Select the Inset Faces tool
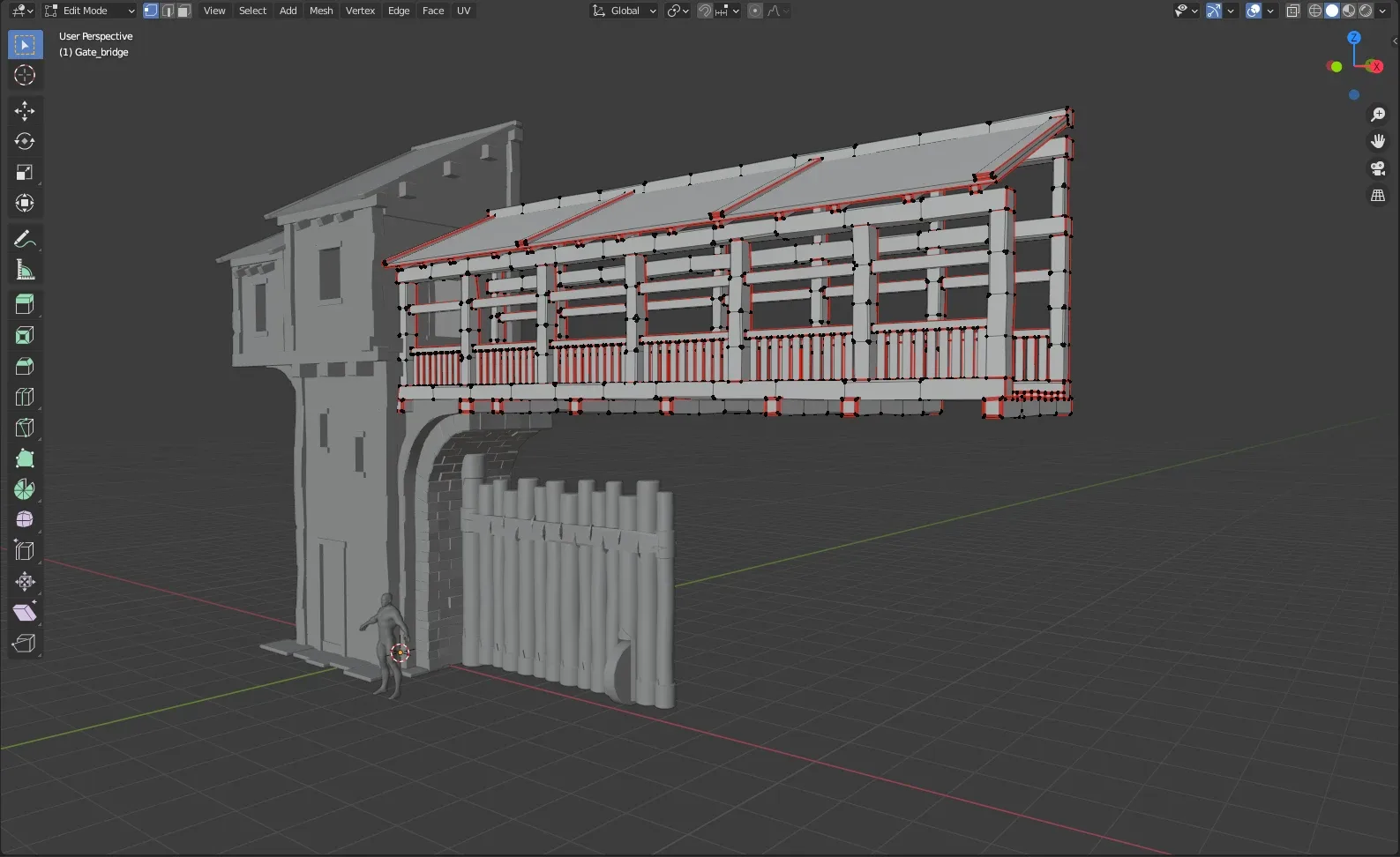The image size is (1400, 857). click(x=25, y=335)
